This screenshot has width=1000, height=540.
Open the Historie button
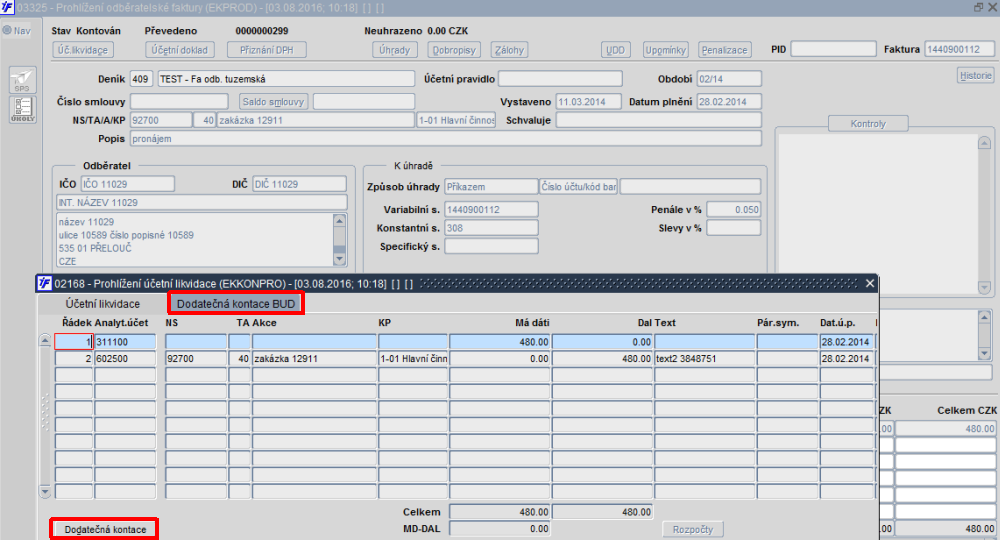coord(976,75)
